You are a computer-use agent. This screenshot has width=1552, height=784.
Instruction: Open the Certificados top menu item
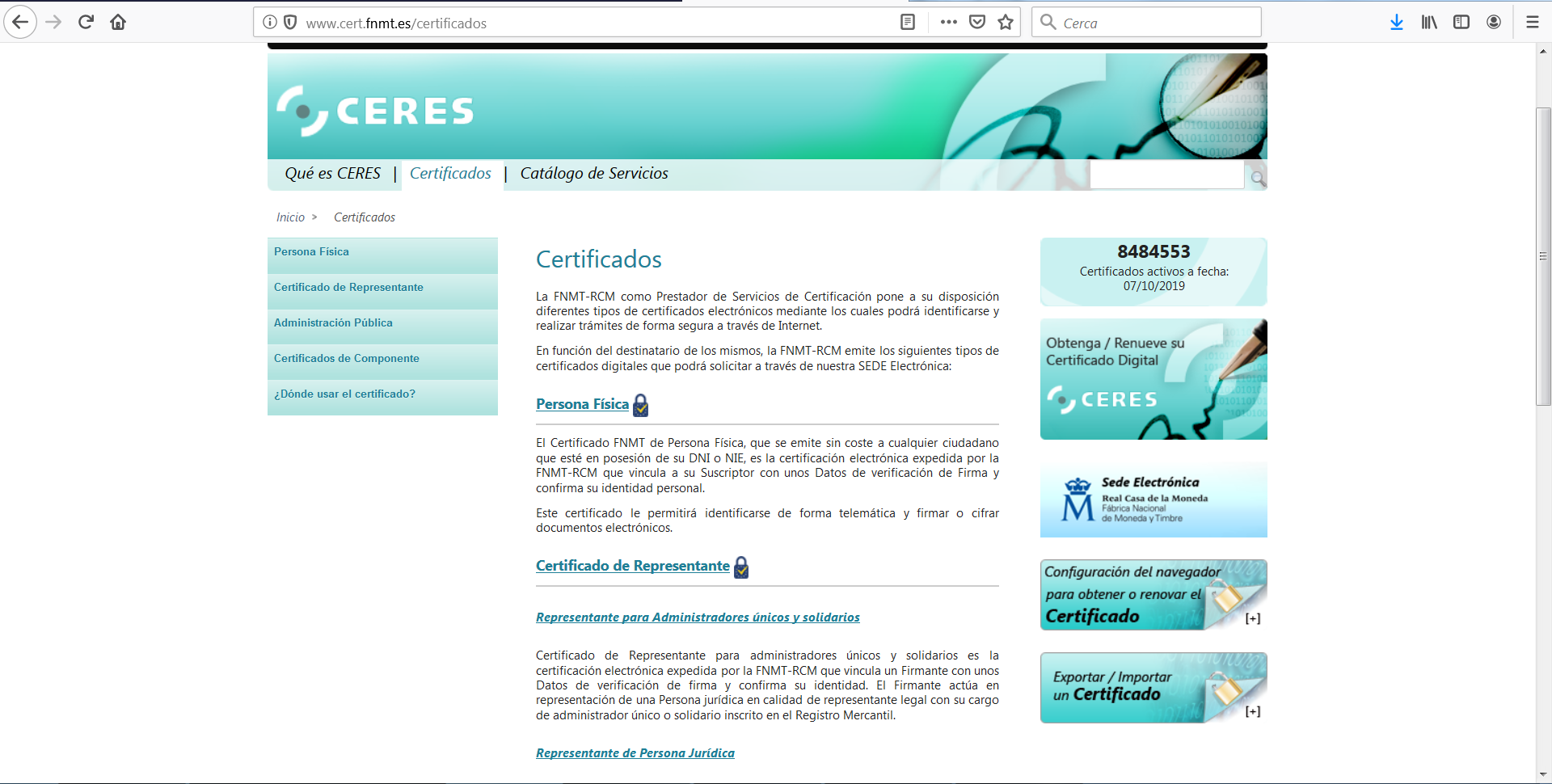(450, 173)
